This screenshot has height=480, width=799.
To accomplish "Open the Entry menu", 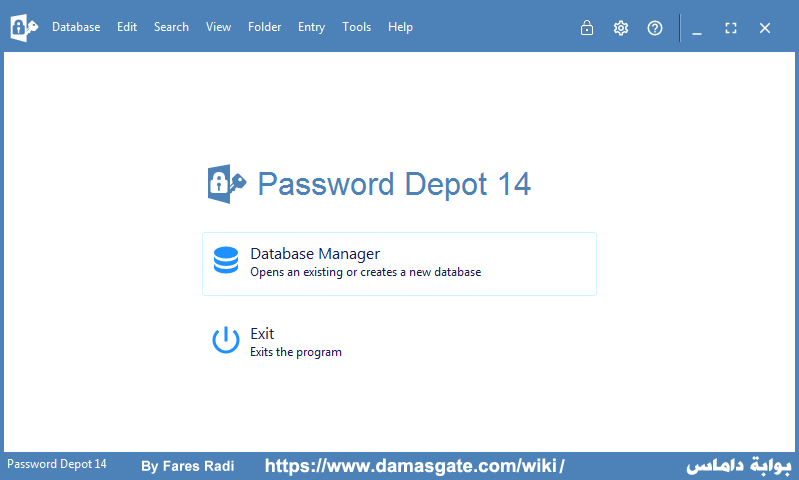I will point(311,28).
